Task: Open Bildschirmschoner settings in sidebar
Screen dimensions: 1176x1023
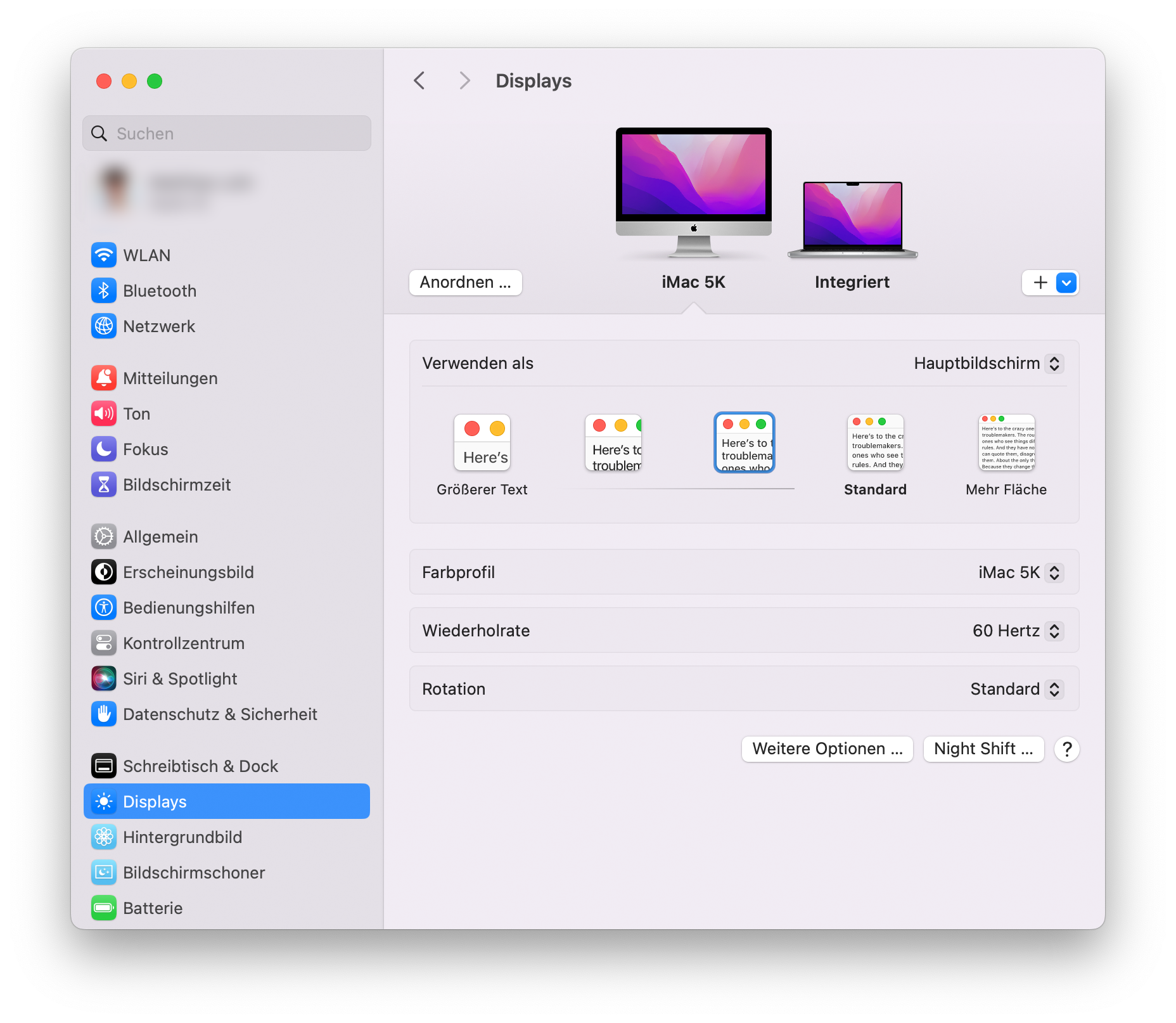Action: [x=226, y=873]
